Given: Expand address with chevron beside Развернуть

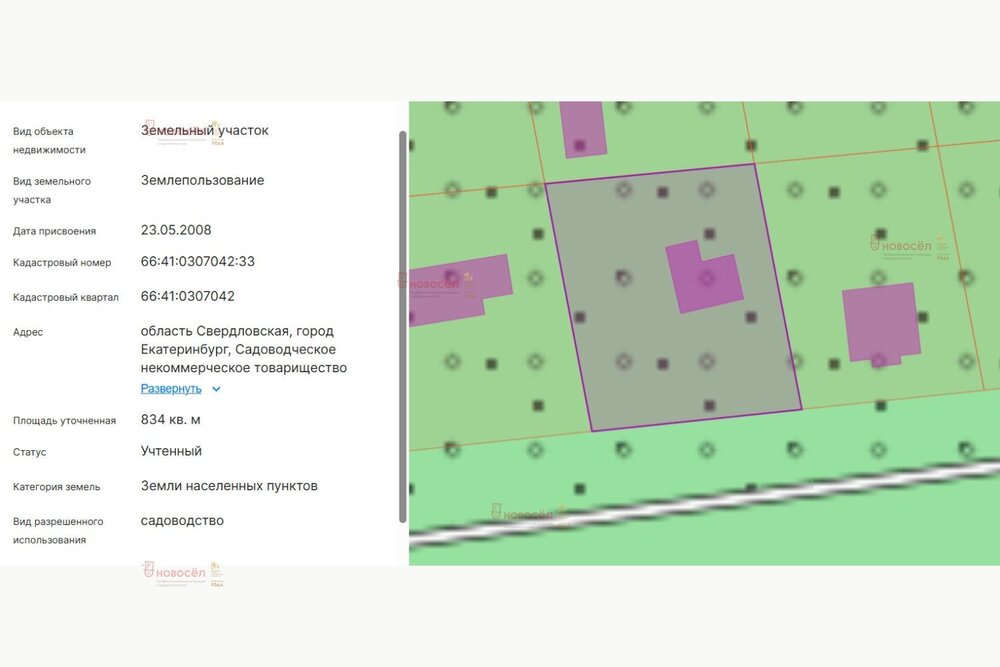Looking at the screenshot, I should 216,389.
